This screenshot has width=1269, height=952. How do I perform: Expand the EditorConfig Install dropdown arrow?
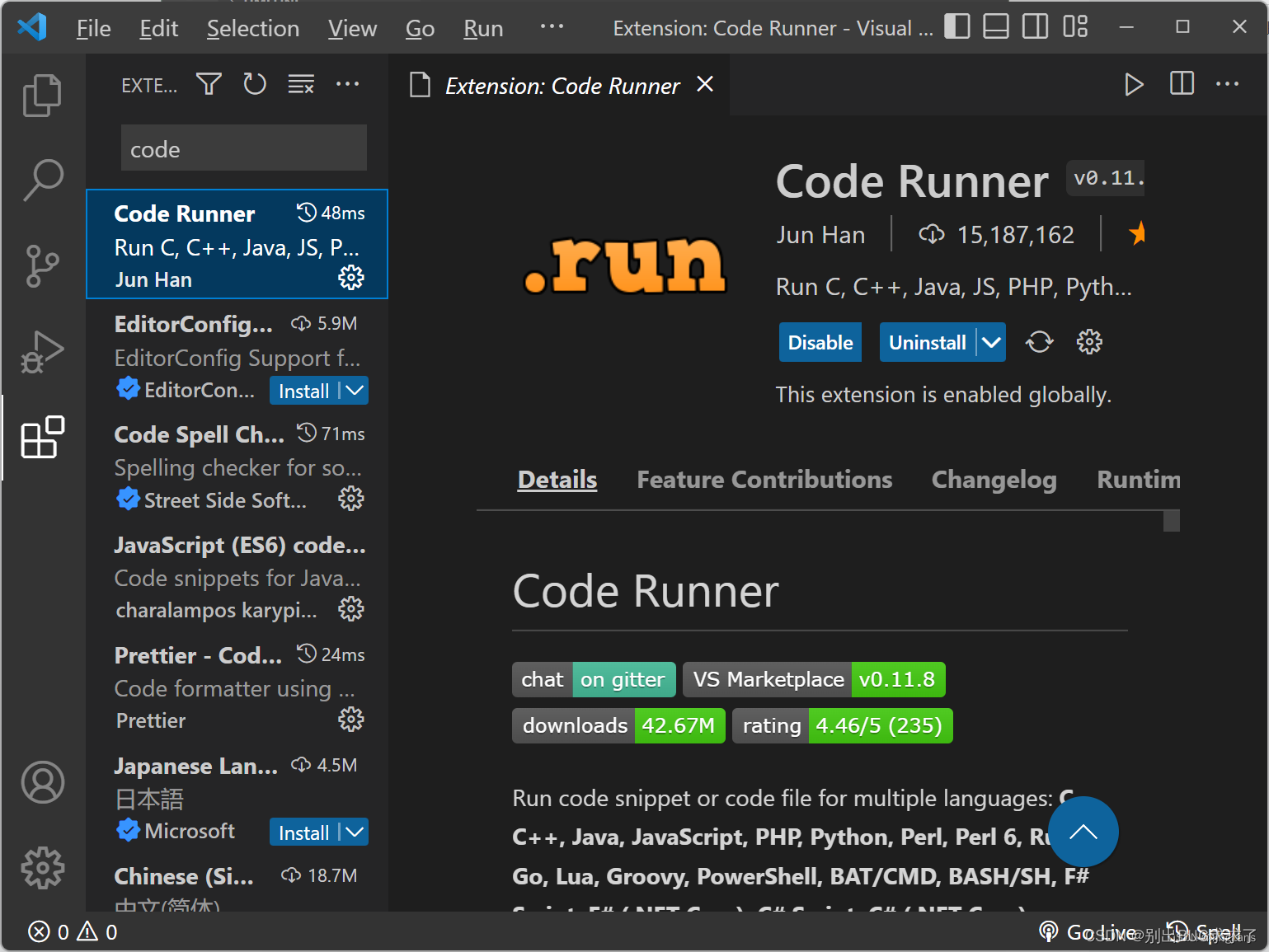click(x=355, y=391)
